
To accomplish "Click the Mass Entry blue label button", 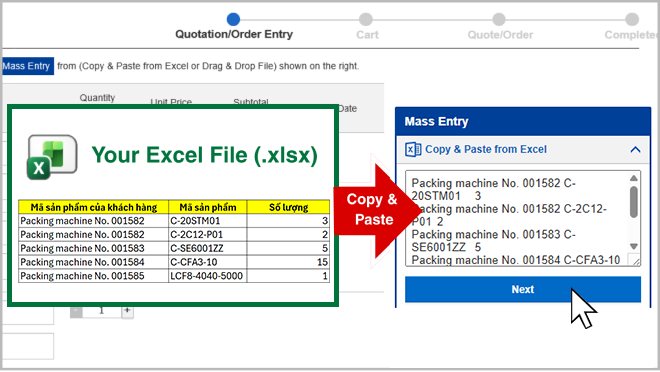I will (x=27, y=66).
